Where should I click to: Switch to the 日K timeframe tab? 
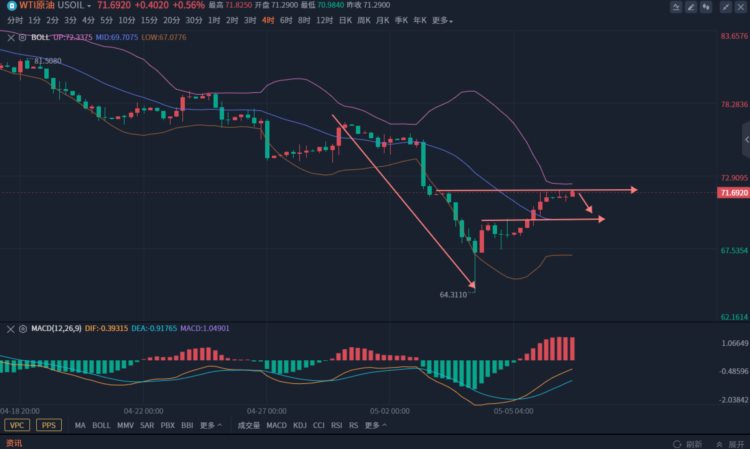point(345,21)
